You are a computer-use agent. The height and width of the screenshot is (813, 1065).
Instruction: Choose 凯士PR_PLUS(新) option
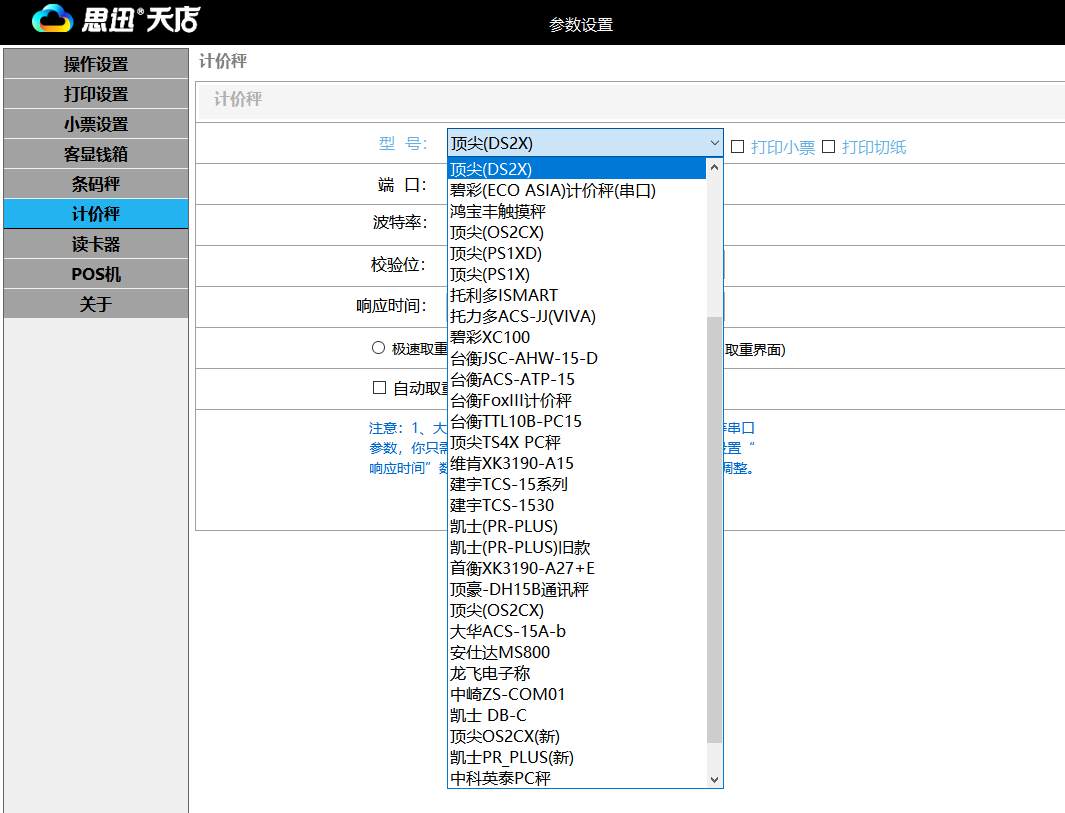[x=577, y=757]
